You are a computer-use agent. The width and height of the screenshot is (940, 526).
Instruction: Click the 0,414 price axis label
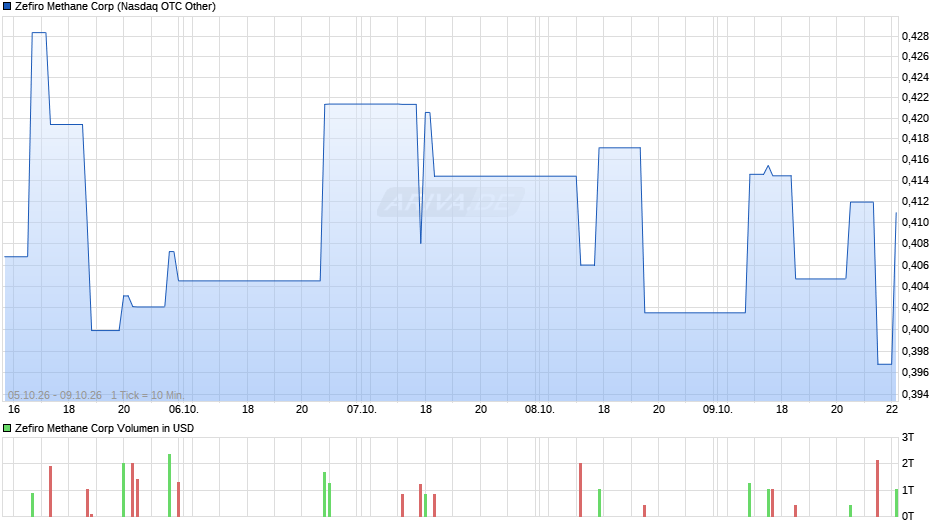tap(915, 181)
